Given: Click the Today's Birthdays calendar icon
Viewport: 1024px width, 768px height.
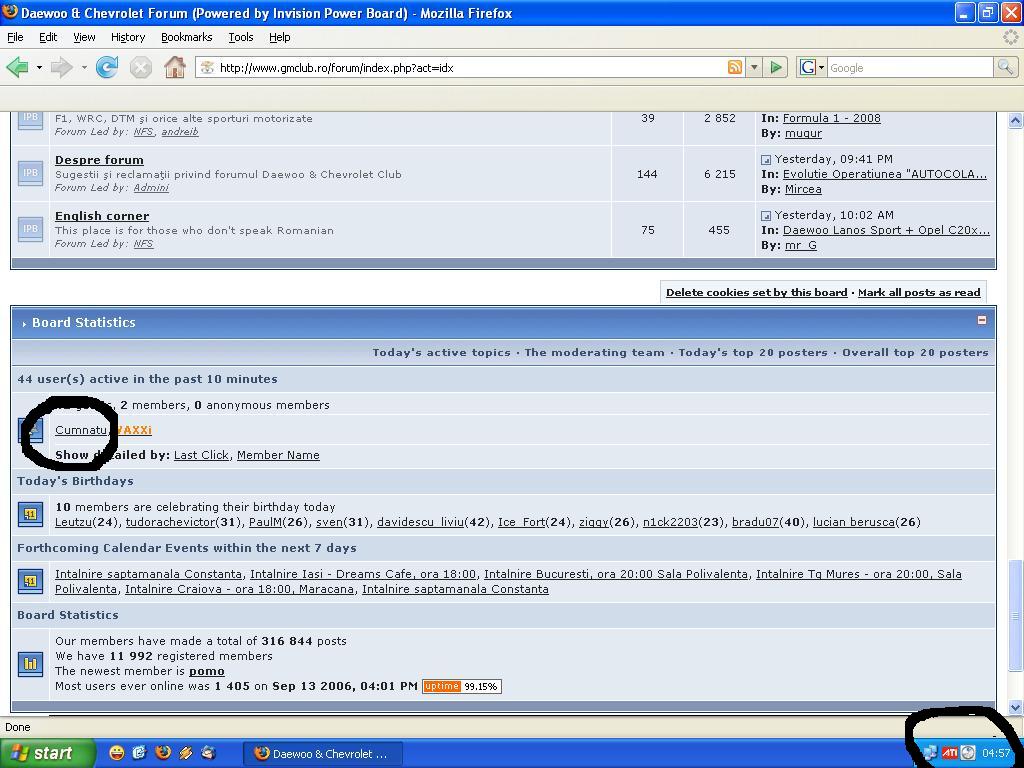Looking at the screenshot, I should tap(30, 514).
